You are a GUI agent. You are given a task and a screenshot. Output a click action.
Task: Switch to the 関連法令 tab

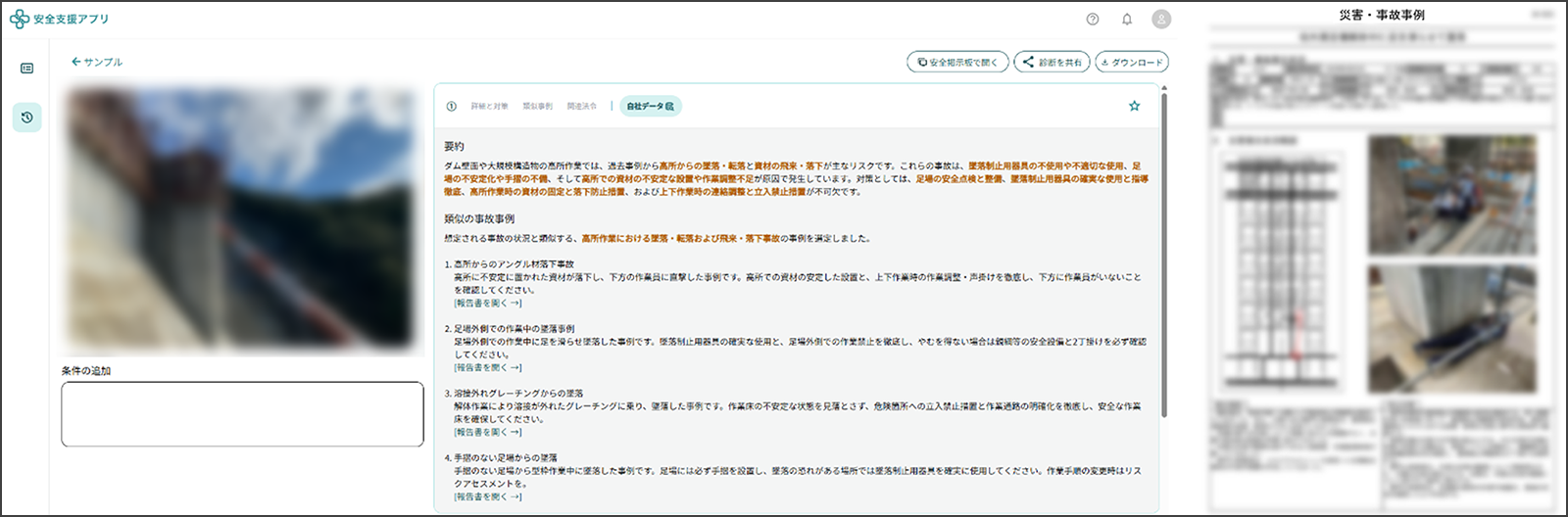(582, 106)
